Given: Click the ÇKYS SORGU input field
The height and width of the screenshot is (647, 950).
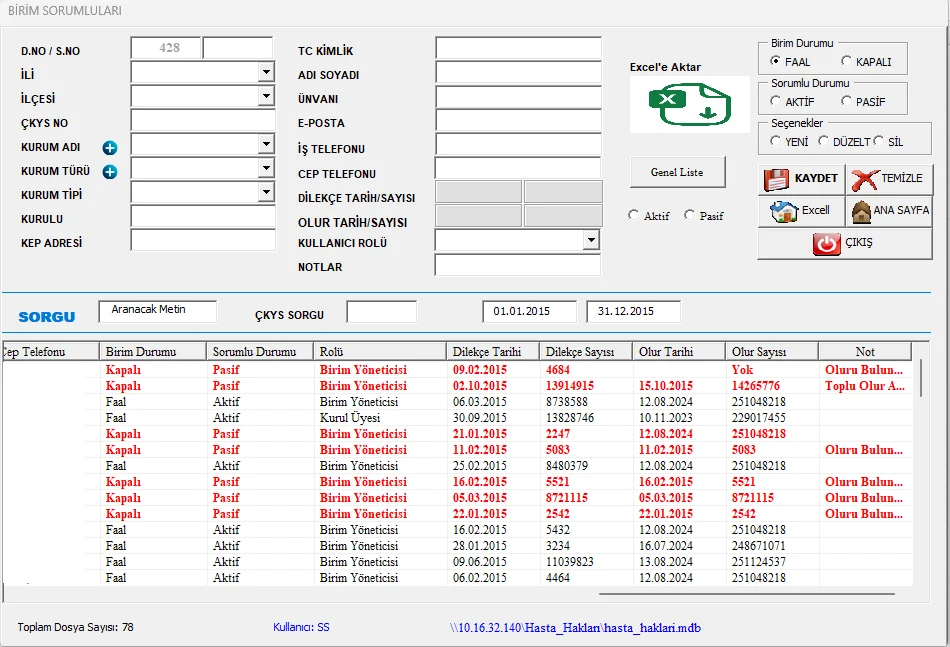Looking at the screenshot, I should click(x=382, y=312).
